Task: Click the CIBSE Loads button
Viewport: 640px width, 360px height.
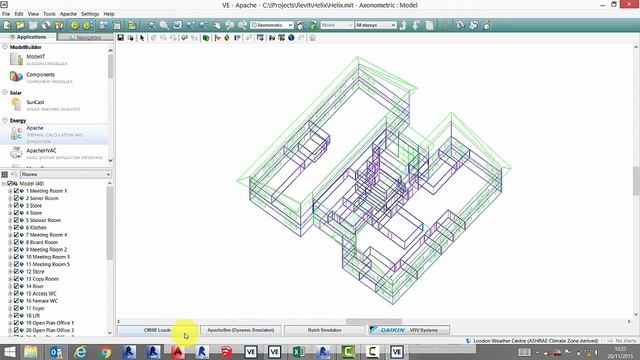Action: (158, 330)
